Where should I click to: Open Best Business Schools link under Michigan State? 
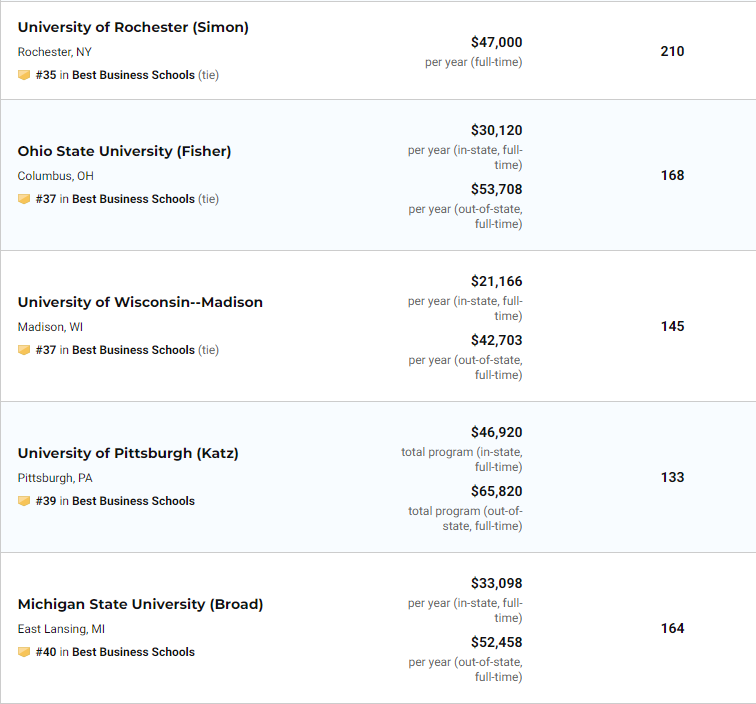133,652
